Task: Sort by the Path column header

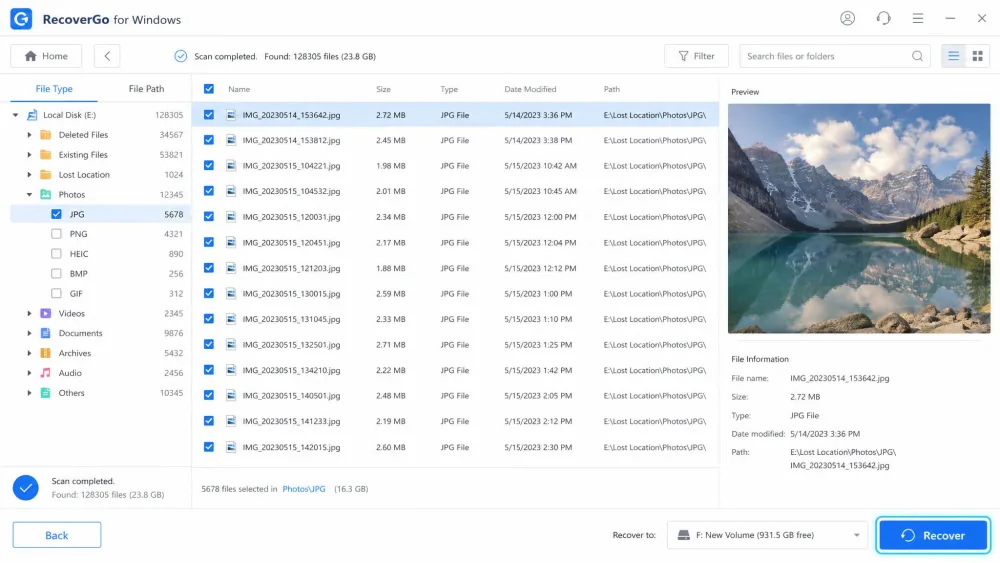Action: pyautogui.click(x=612, y=89)
